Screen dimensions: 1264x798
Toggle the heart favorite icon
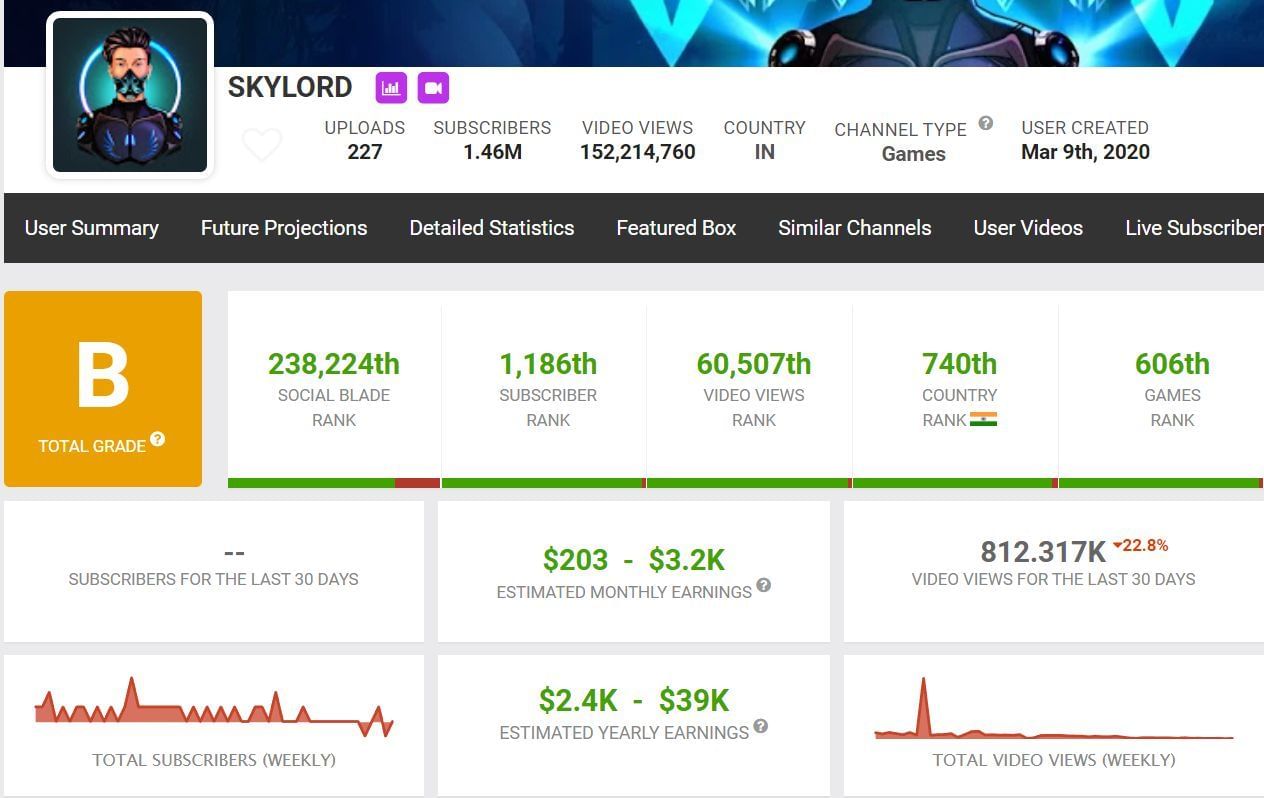(262, 146)
